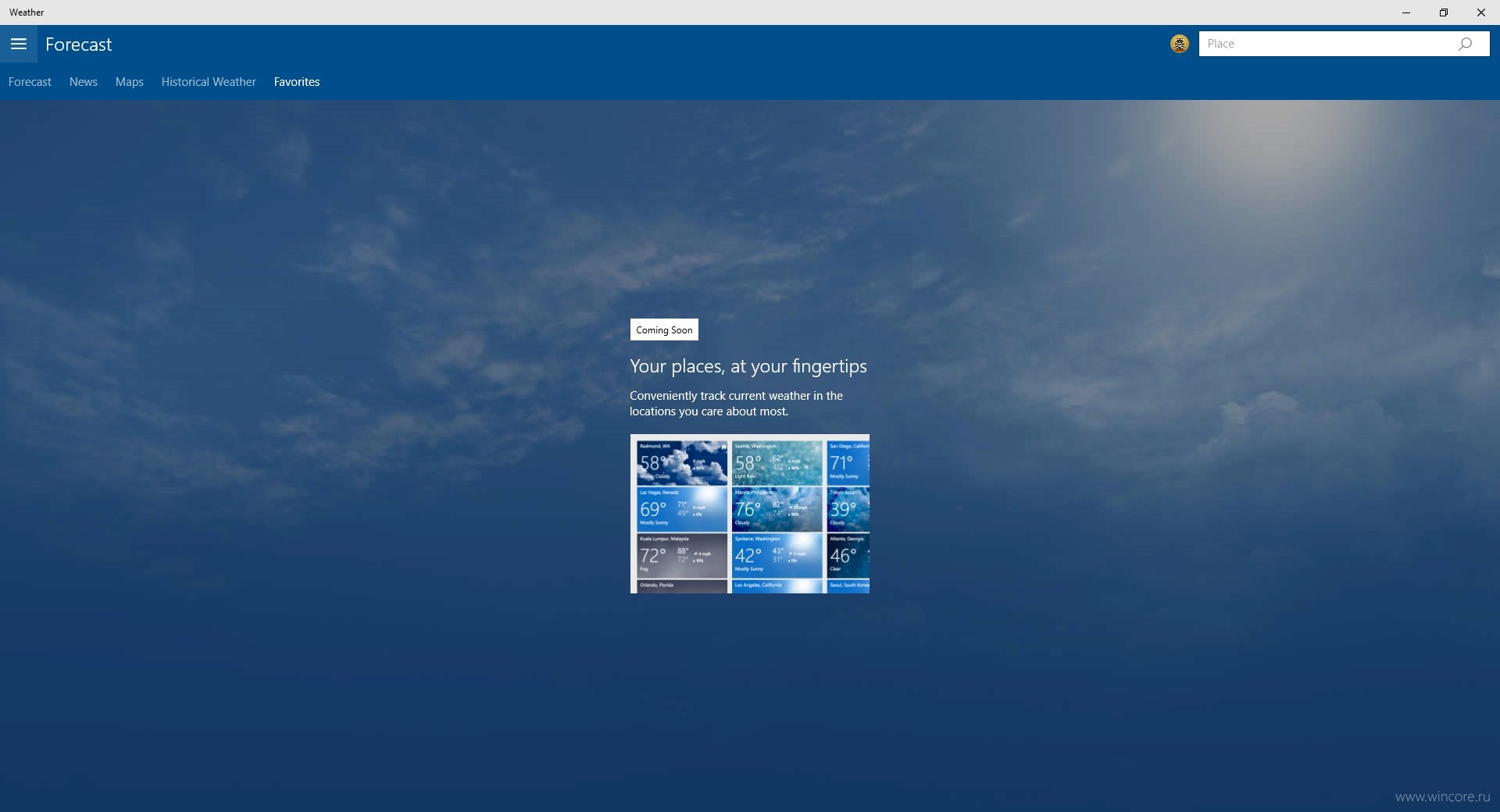Screen dimensions: 1500x812
Task: Click the user account avatar icon
Action: click(1180, 44)
